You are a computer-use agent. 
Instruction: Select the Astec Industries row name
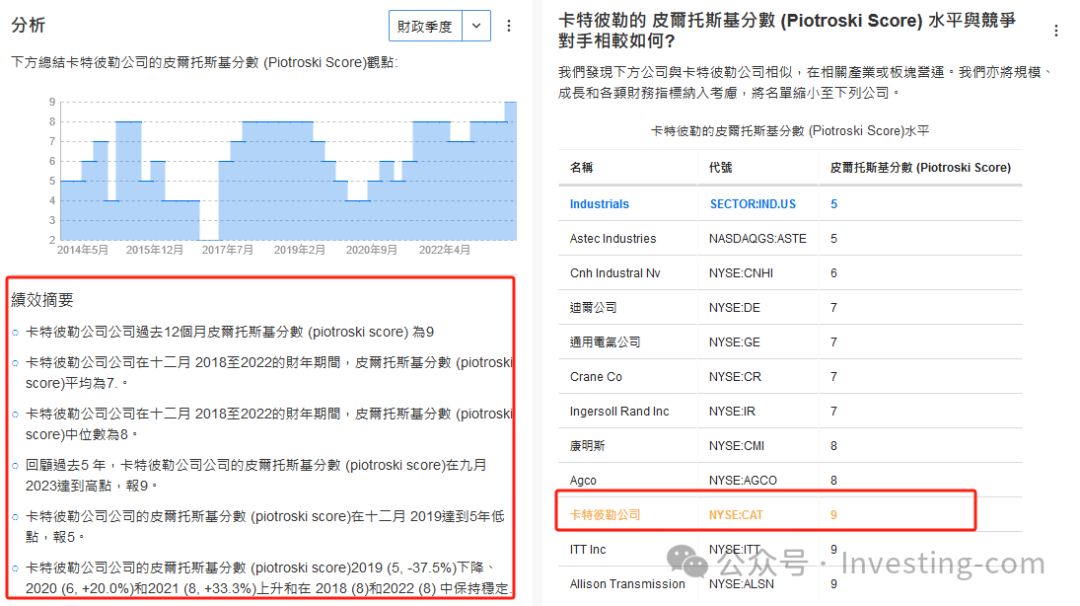click(613, 239)
